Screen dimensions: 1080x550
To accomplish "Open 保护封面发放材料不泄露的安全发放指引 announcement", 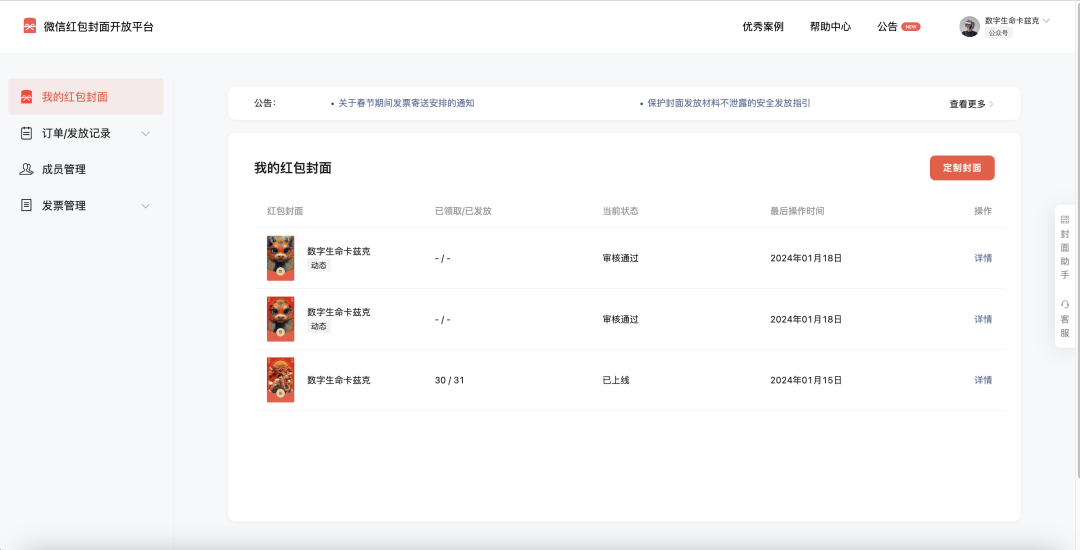I will tap(729, 103).
